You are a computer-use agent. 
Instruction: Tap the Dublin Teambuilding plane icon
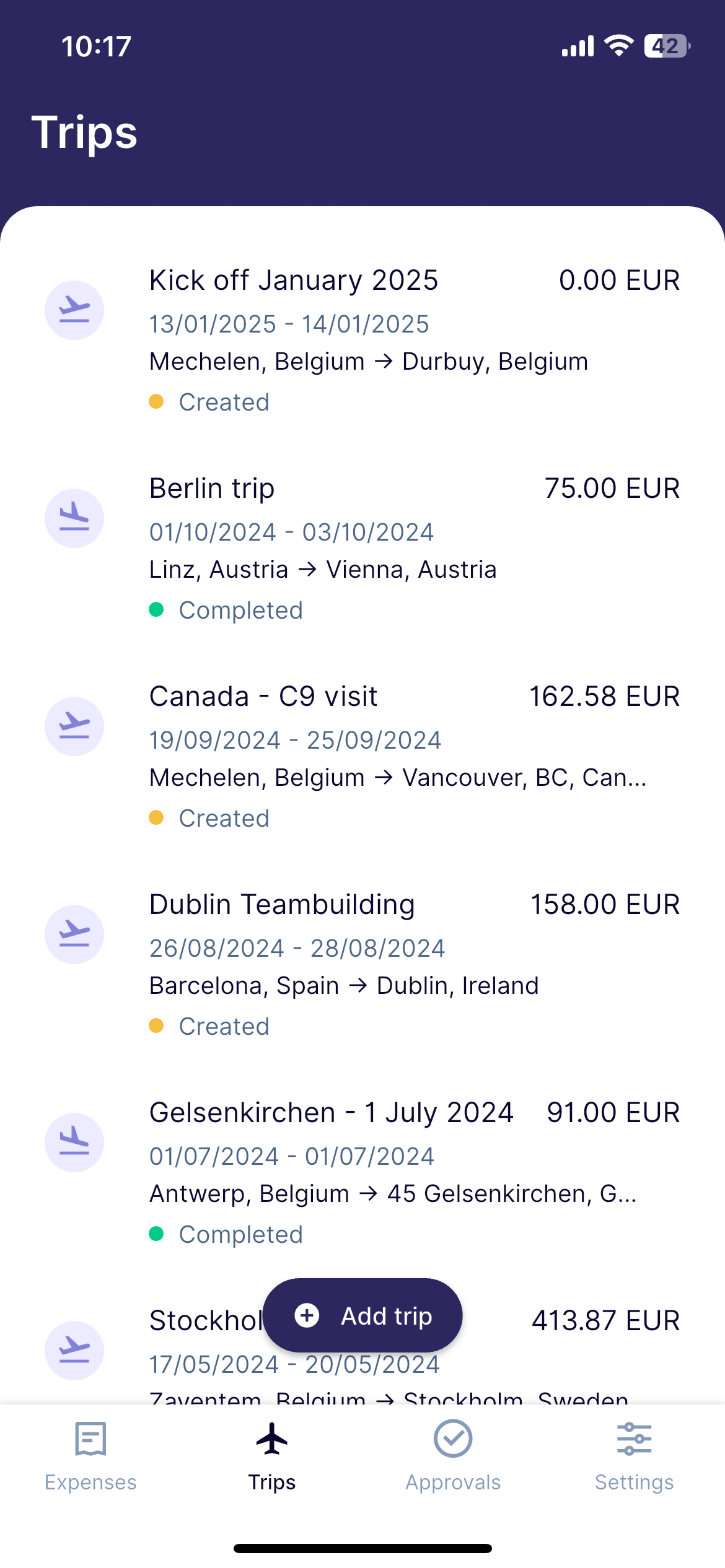(x=74, y=934)
